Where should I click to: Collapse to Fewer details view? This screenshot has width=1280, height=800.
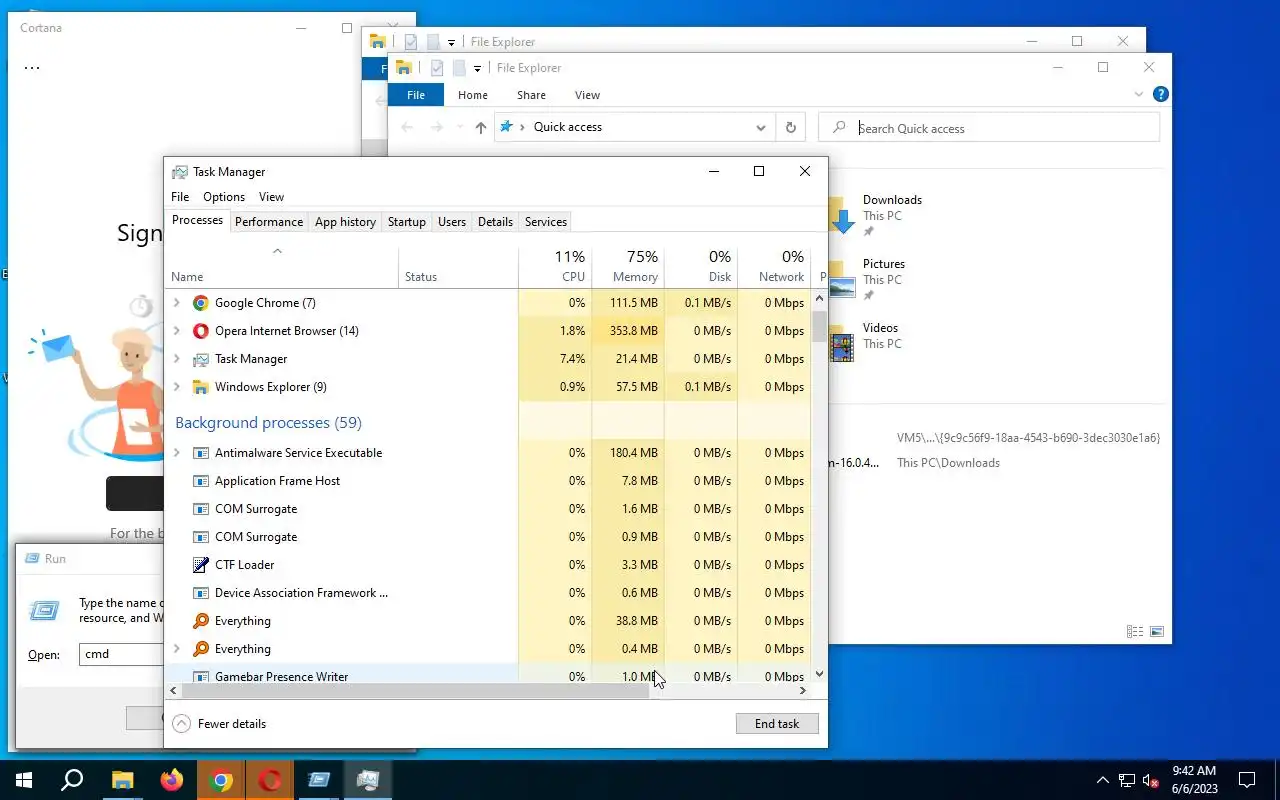pos(219,724)
